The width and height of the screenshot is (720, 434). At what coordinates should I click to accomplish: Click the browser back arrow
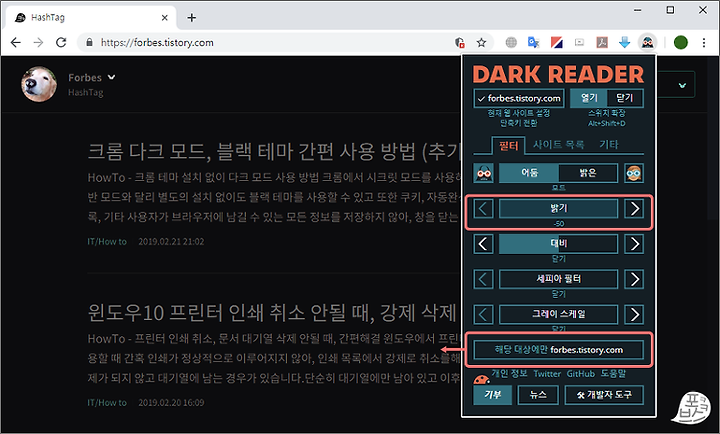tap(16, 43)
